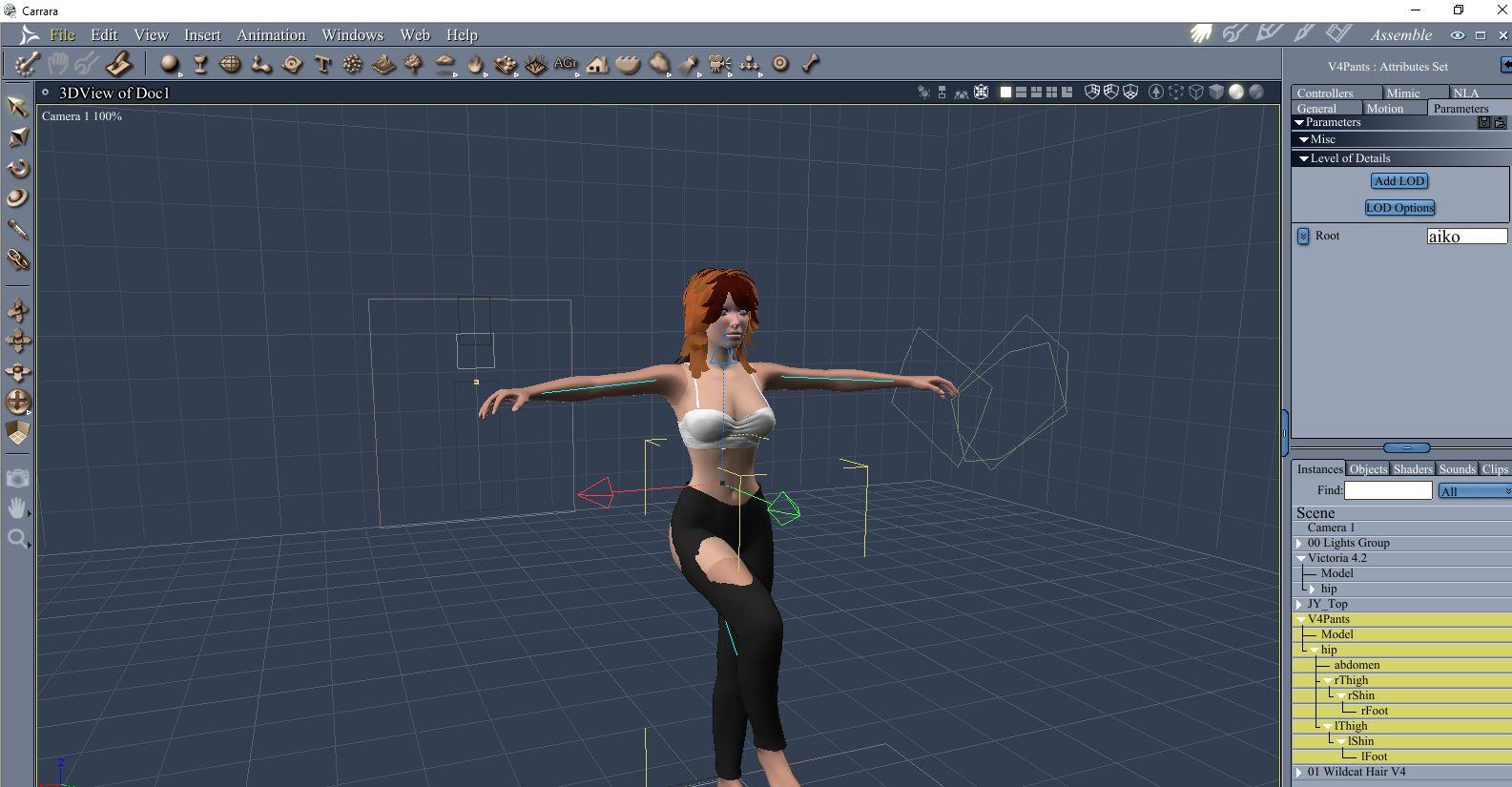Open the File menu

[62, 34]
